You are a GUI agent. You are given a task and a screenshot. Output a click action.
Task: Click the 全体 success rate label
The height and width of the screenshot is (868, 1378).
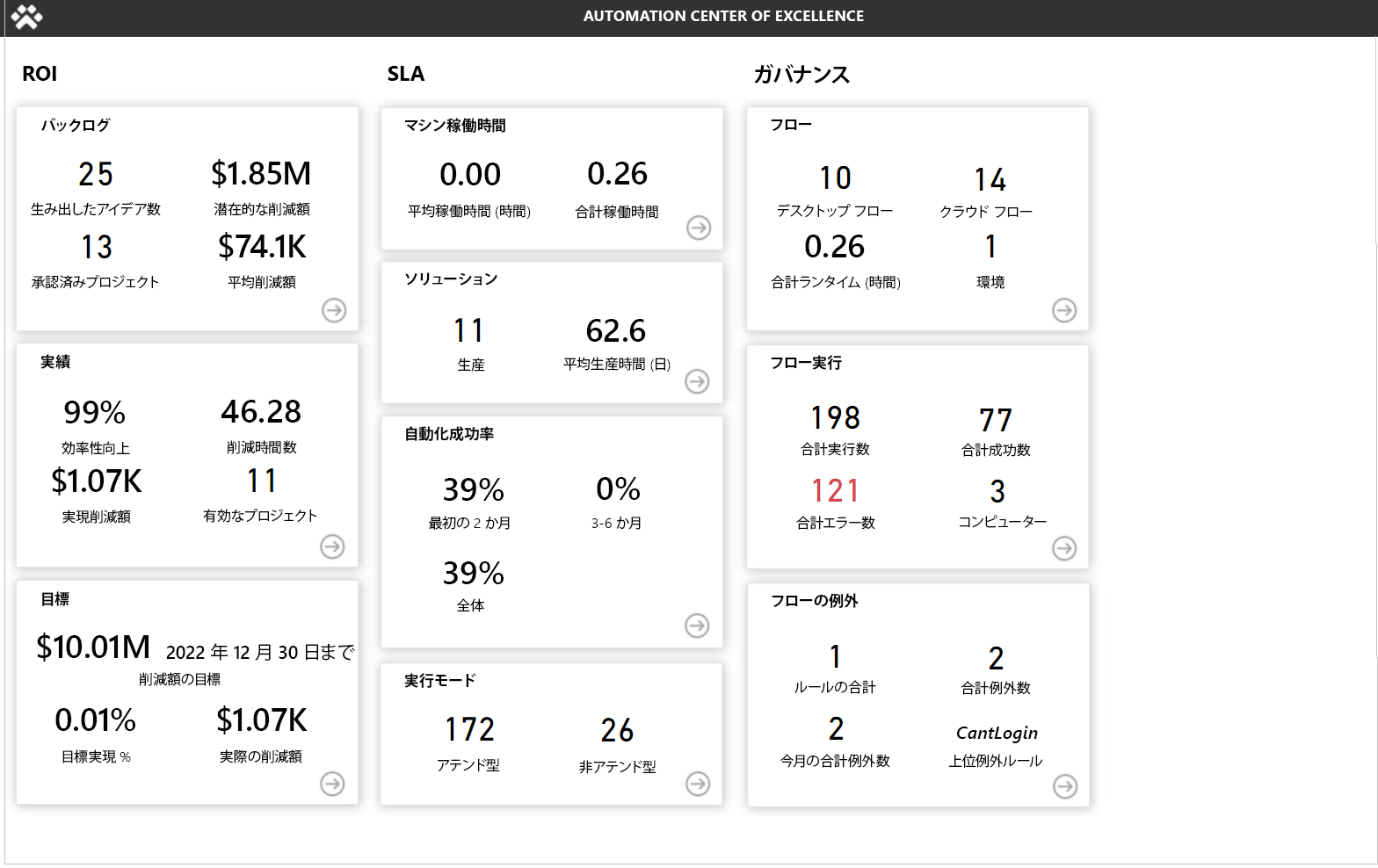coord(471,605)
